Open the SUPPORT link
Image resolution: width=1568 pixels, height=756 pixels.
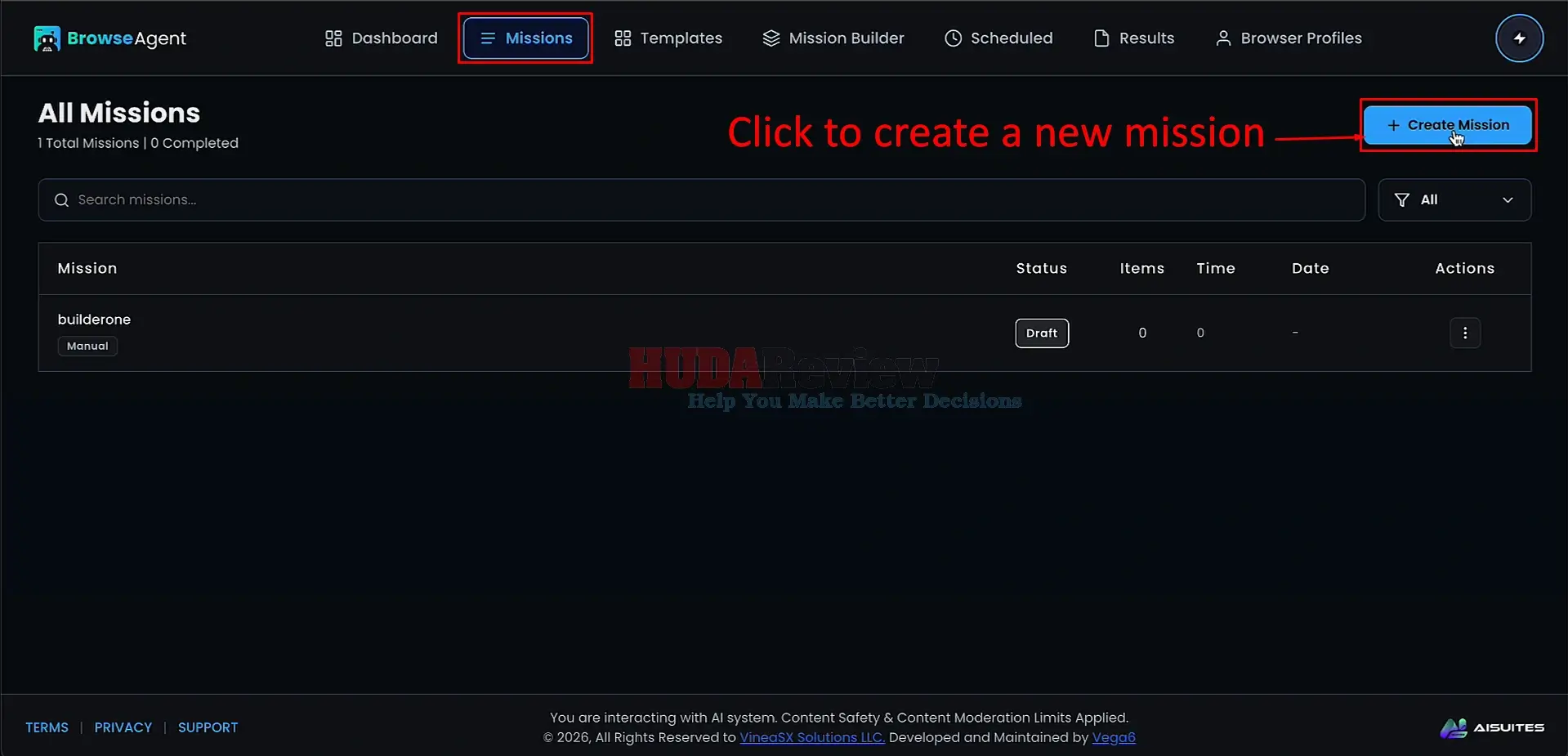[x=208, y=727]
